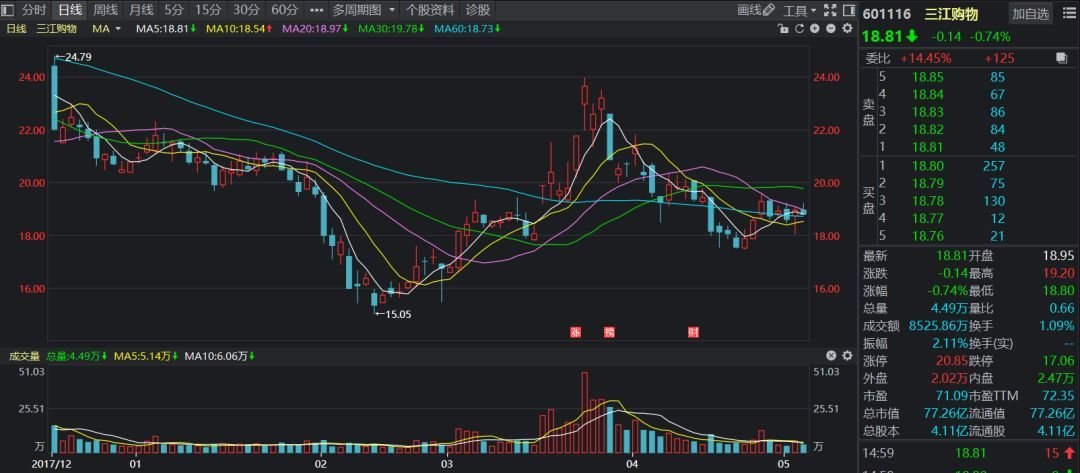Refresh the chart with the reload icon
Viewport: 1080px width, 473px height.
click(799, 28)
